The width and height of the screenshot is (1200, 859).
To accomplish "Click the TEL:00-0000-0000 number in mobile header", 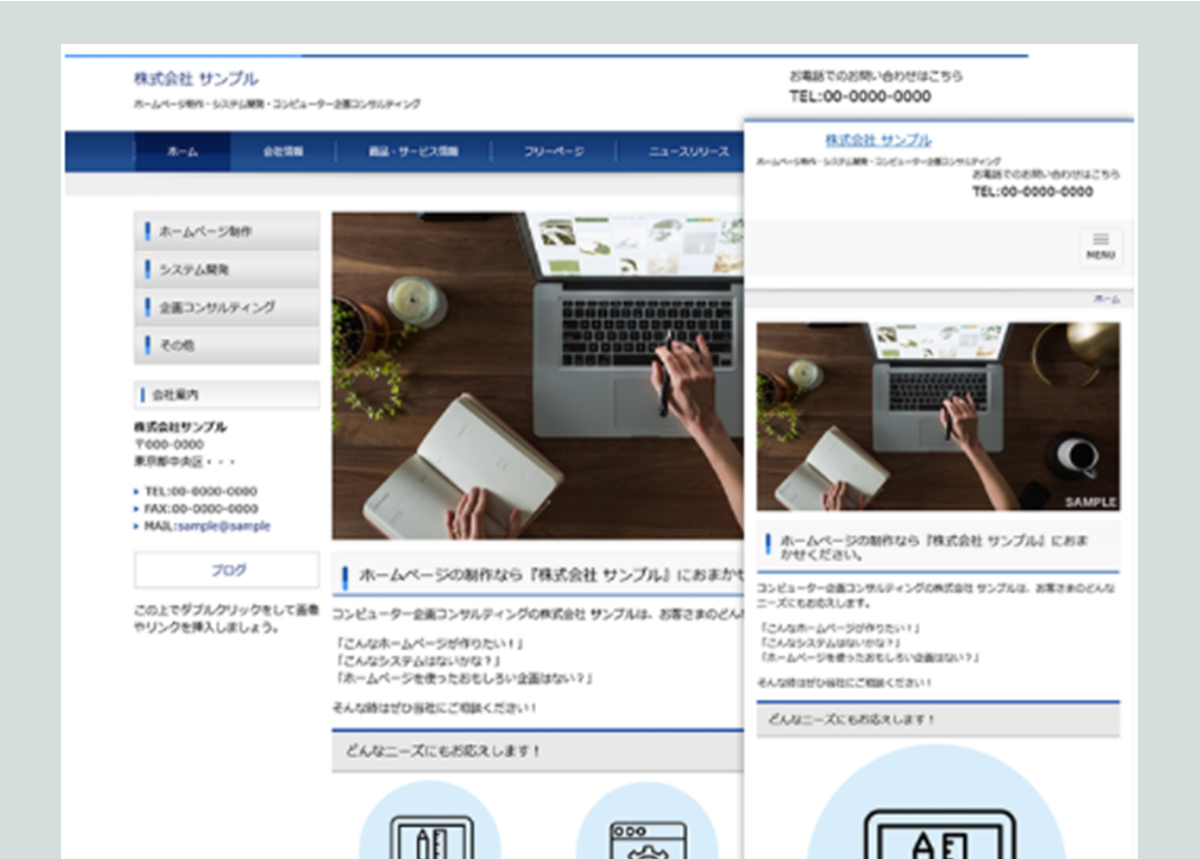I will (x=1032, y=191).
